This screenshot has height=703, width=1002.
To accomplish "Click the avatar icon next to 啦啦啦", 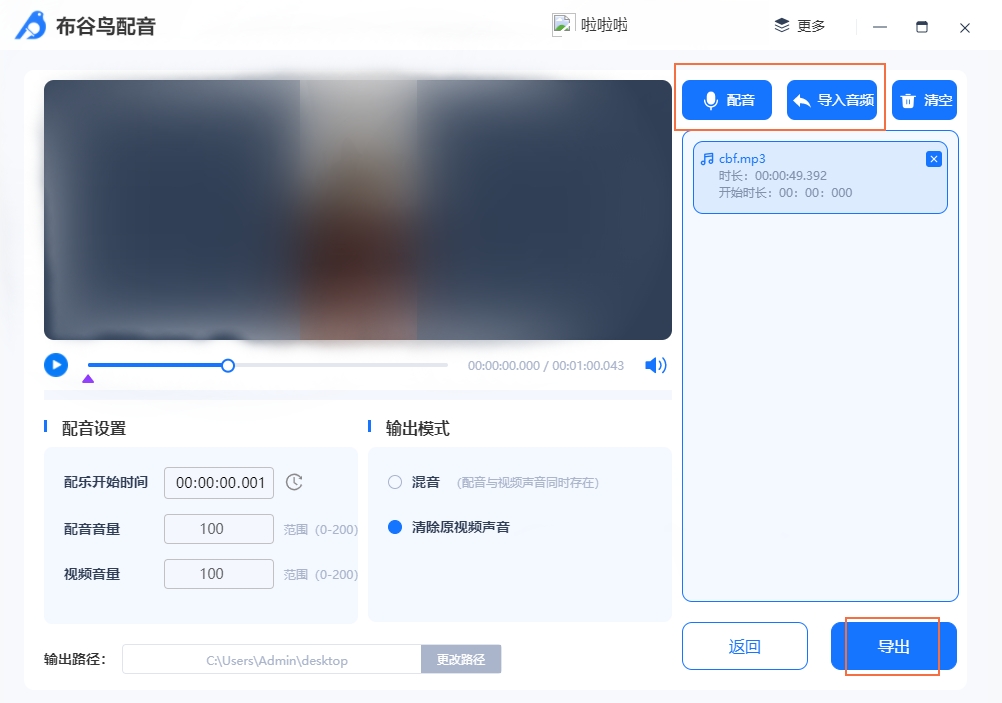I will coord(562,25).
